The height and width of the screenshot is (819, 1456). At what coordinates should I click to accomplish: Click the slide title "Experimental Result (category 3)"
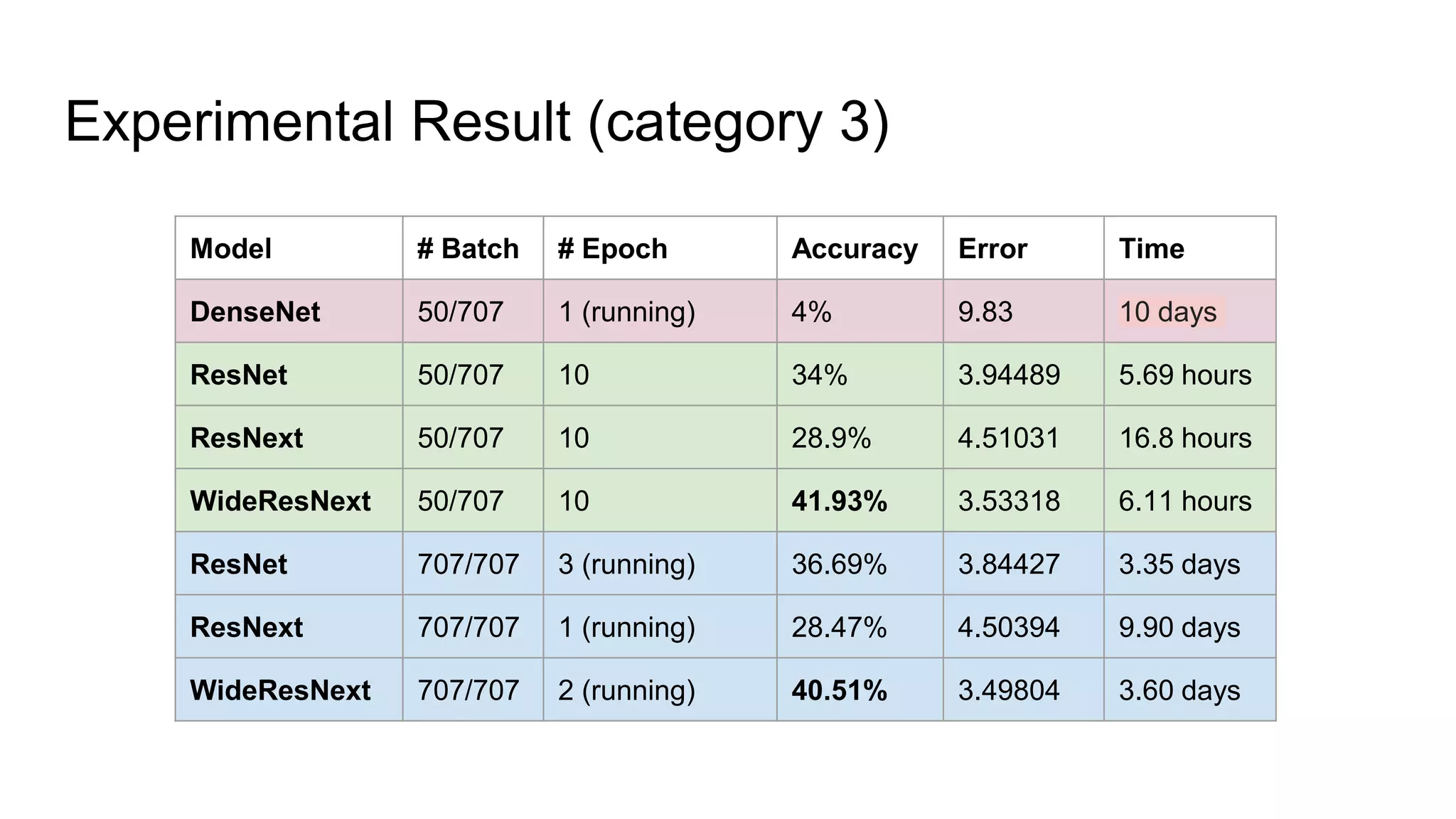pyautogui.click(x=476, y=122)
